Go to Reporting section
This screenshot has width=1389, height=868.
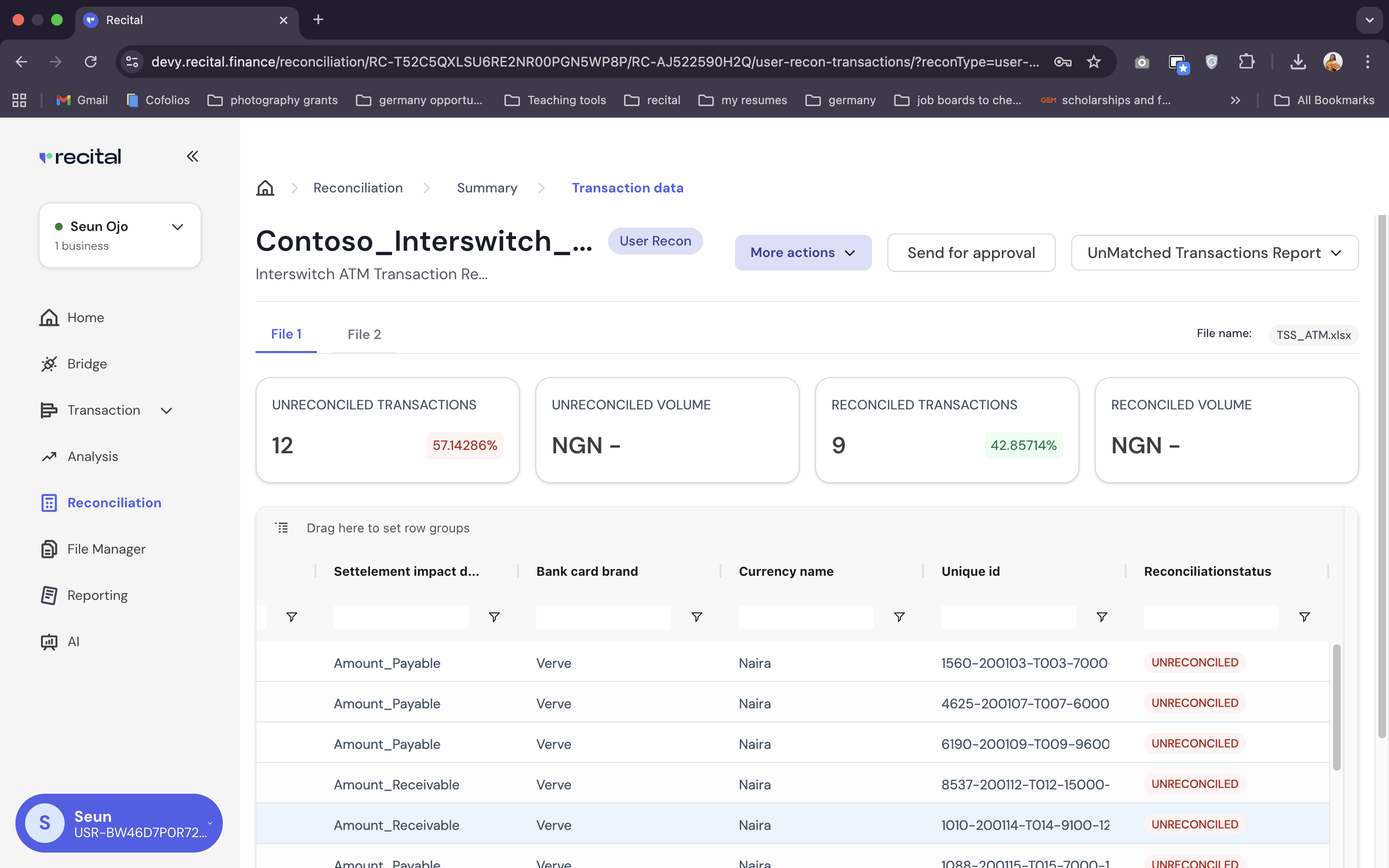point(97,596)
